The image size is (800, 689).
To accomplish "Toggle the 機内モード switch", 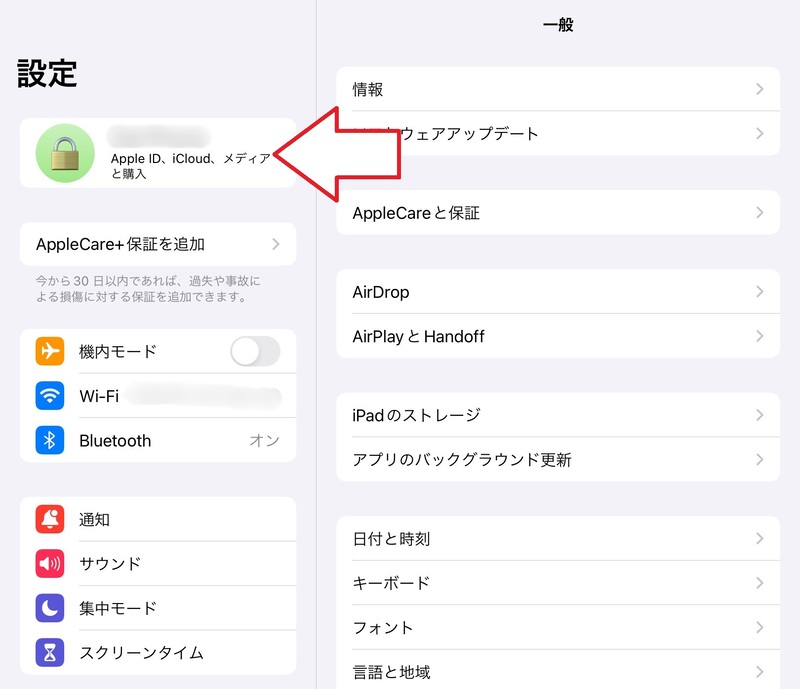I will point(255,351).
